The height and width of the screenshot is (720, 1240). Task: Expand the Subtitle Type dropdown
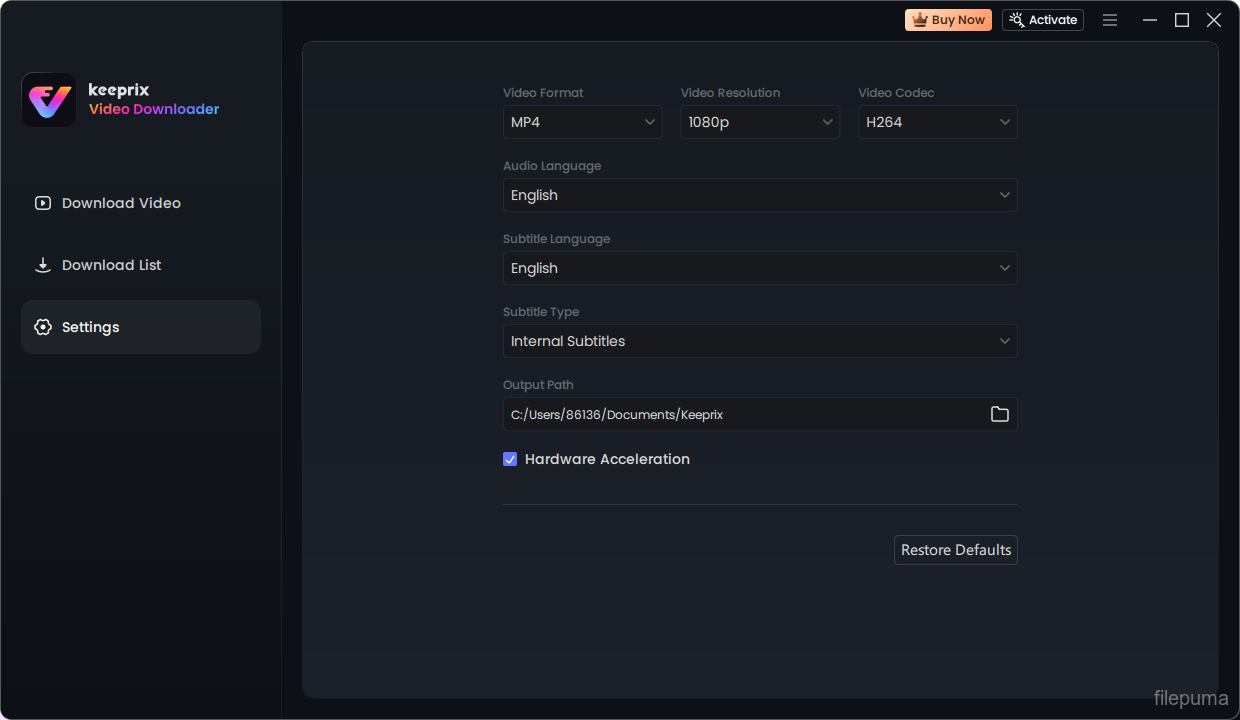[760, 341]
